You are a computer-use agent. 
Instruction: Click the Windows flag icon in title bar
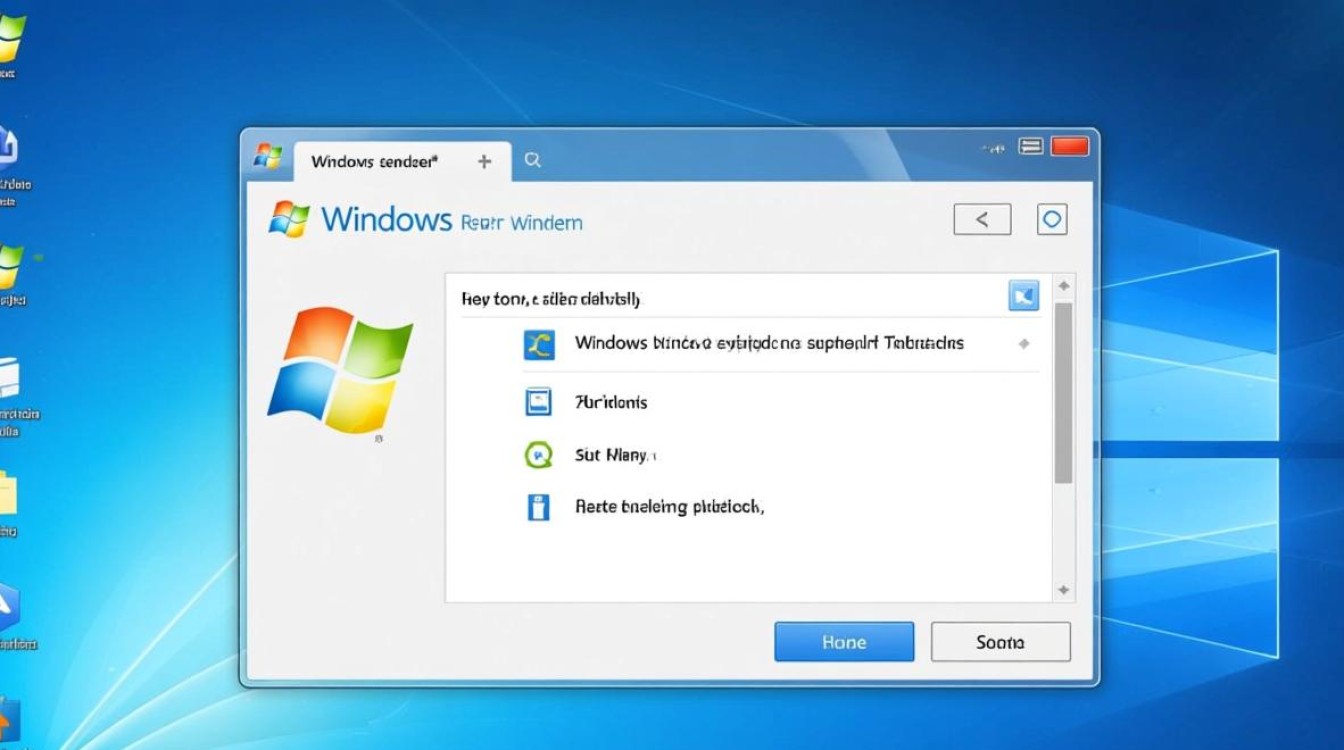point(267,156)
